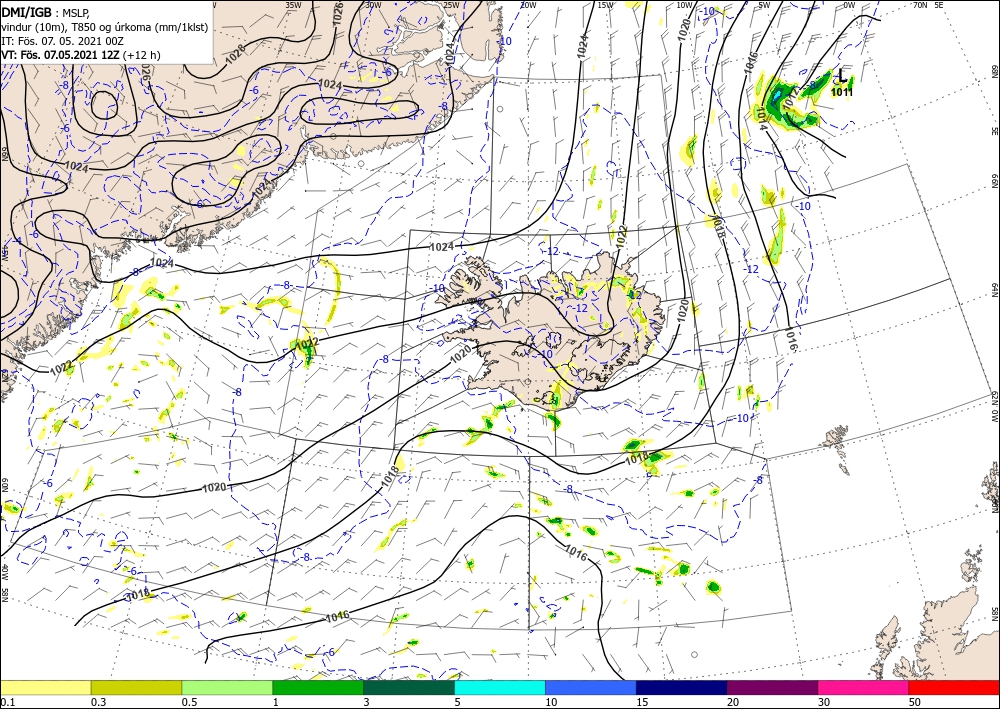Click the "15W" longitude label
1000x709 pixels.
point(606,5)
